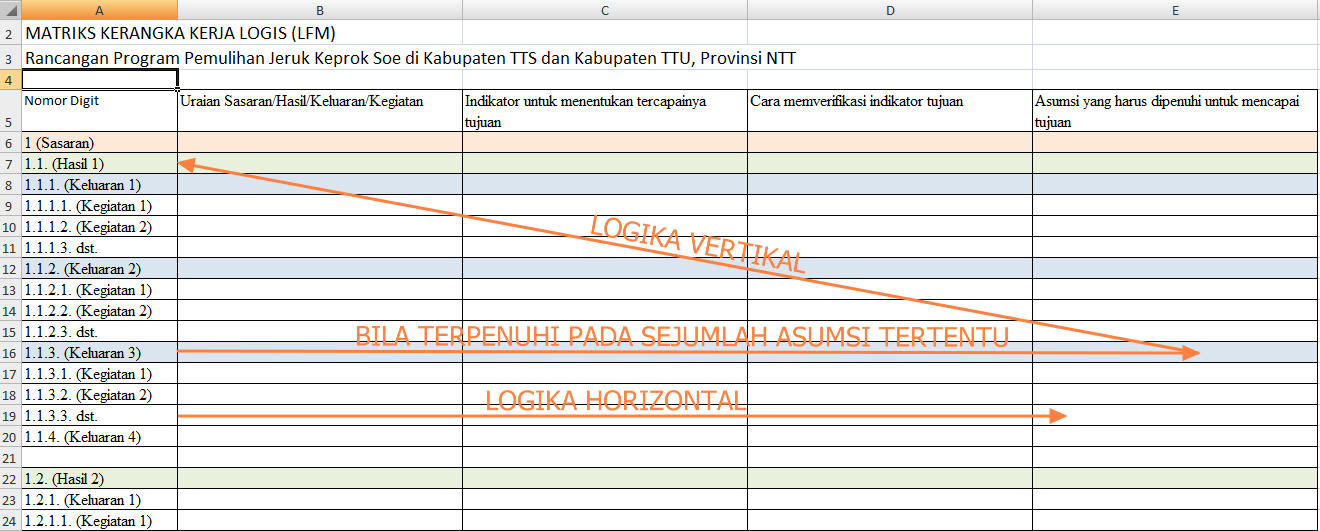1320x531 pixels.
Task: Click the '1.1.3.3. dst.' cell
Action: (99, 416)
